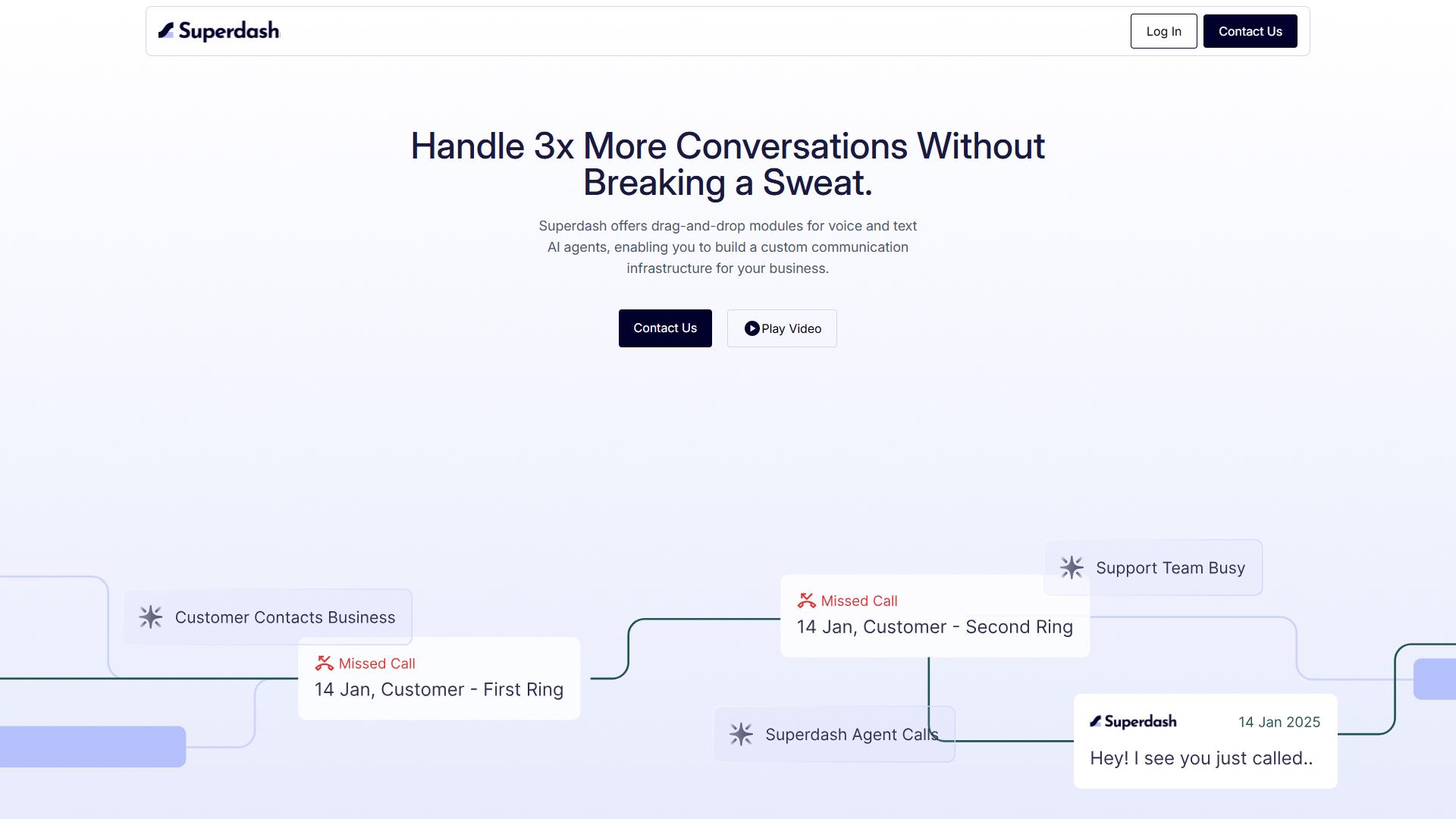Click the play icon on Play Video
The height and width of the screenshot is (819, 1456).
(x=752, y=328)
